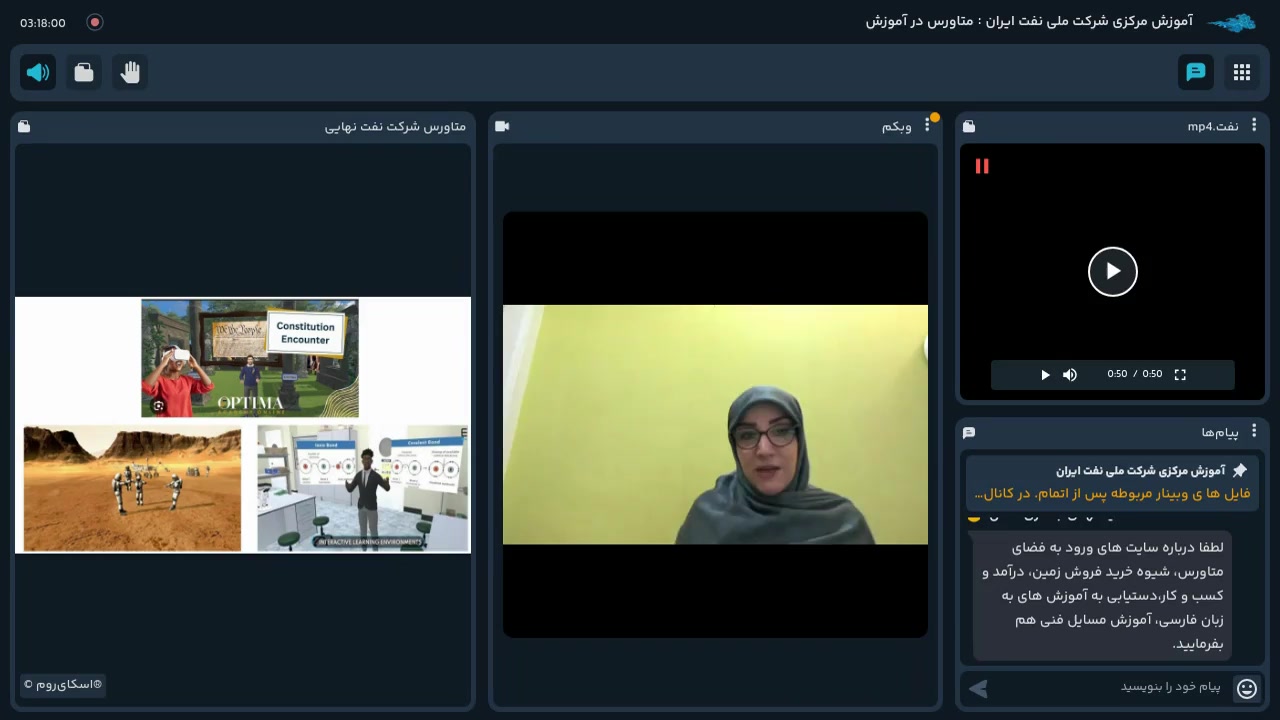
Task: Click the briefcase icon in the نفت.mp4 panel header
Action: click(969, 126)
